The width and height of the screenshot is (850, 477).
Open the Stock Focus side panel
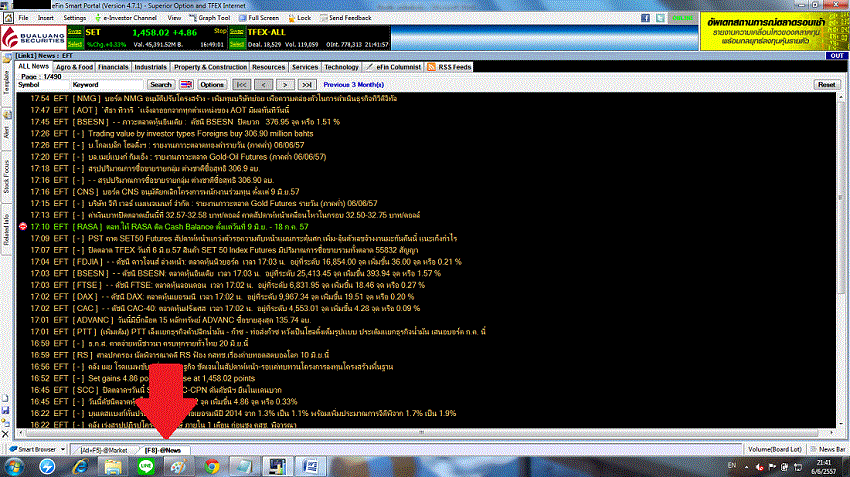[7, 176]
